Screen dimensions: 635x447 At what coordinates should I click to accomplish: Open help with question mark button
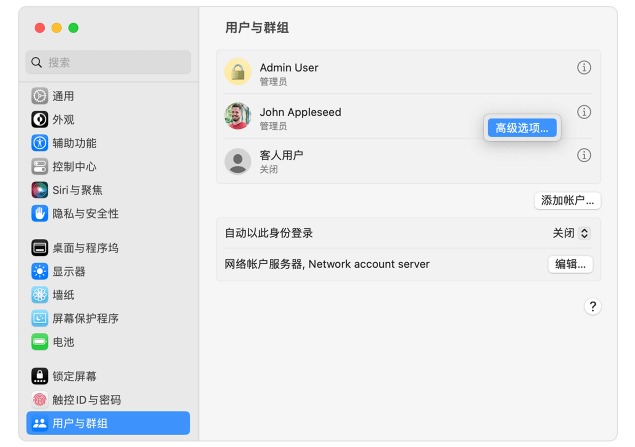tap(592, 307)
